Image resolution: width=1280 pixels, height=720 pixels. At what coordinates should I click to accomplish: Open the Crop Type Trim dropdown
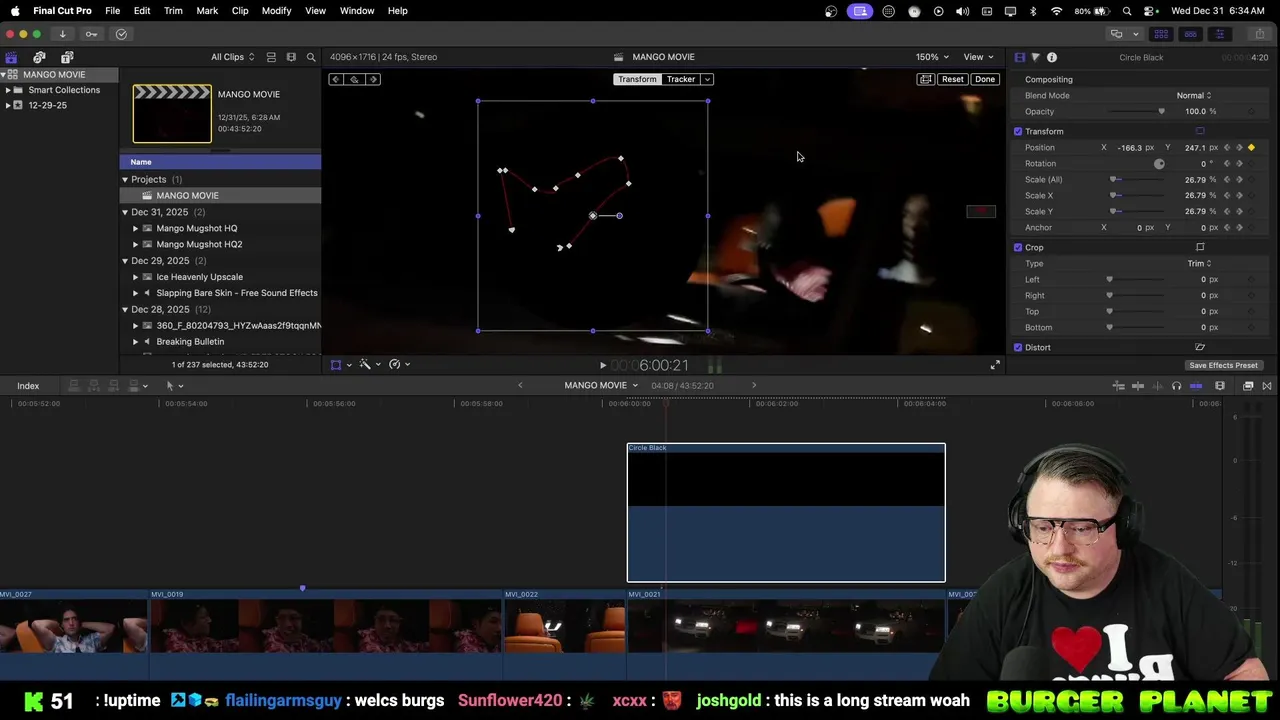pos(1199,263)
